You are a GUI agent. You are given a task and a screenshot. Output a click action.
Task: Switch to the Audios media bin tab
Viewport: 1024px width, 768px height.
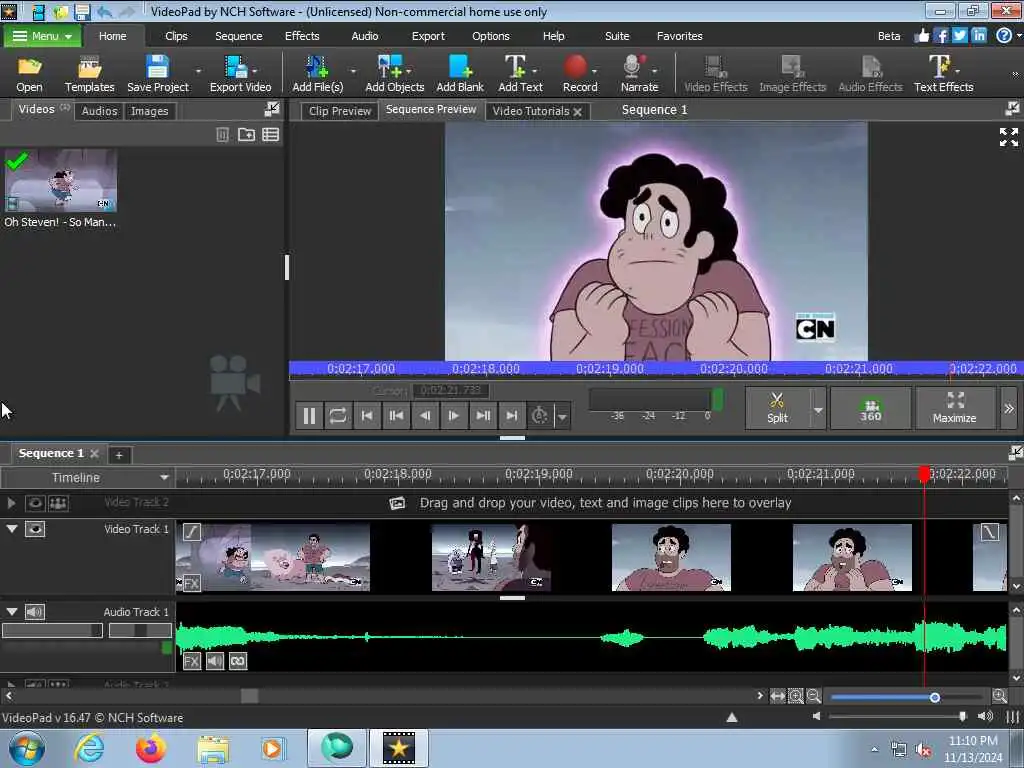(99, 111)
